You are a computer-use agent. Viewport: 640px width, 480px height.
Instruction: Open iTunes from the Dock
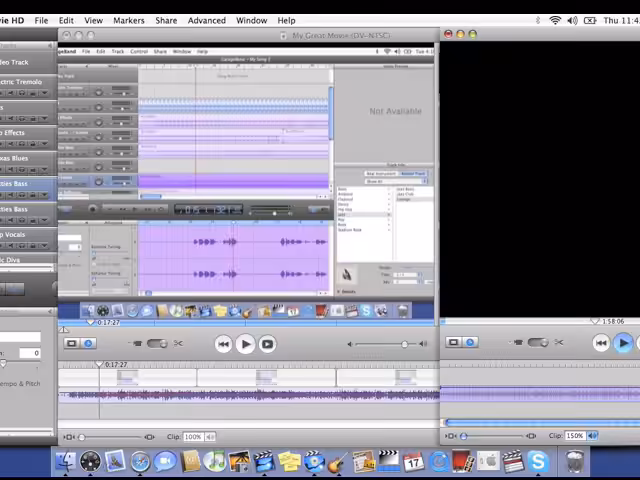click(214, 462)
